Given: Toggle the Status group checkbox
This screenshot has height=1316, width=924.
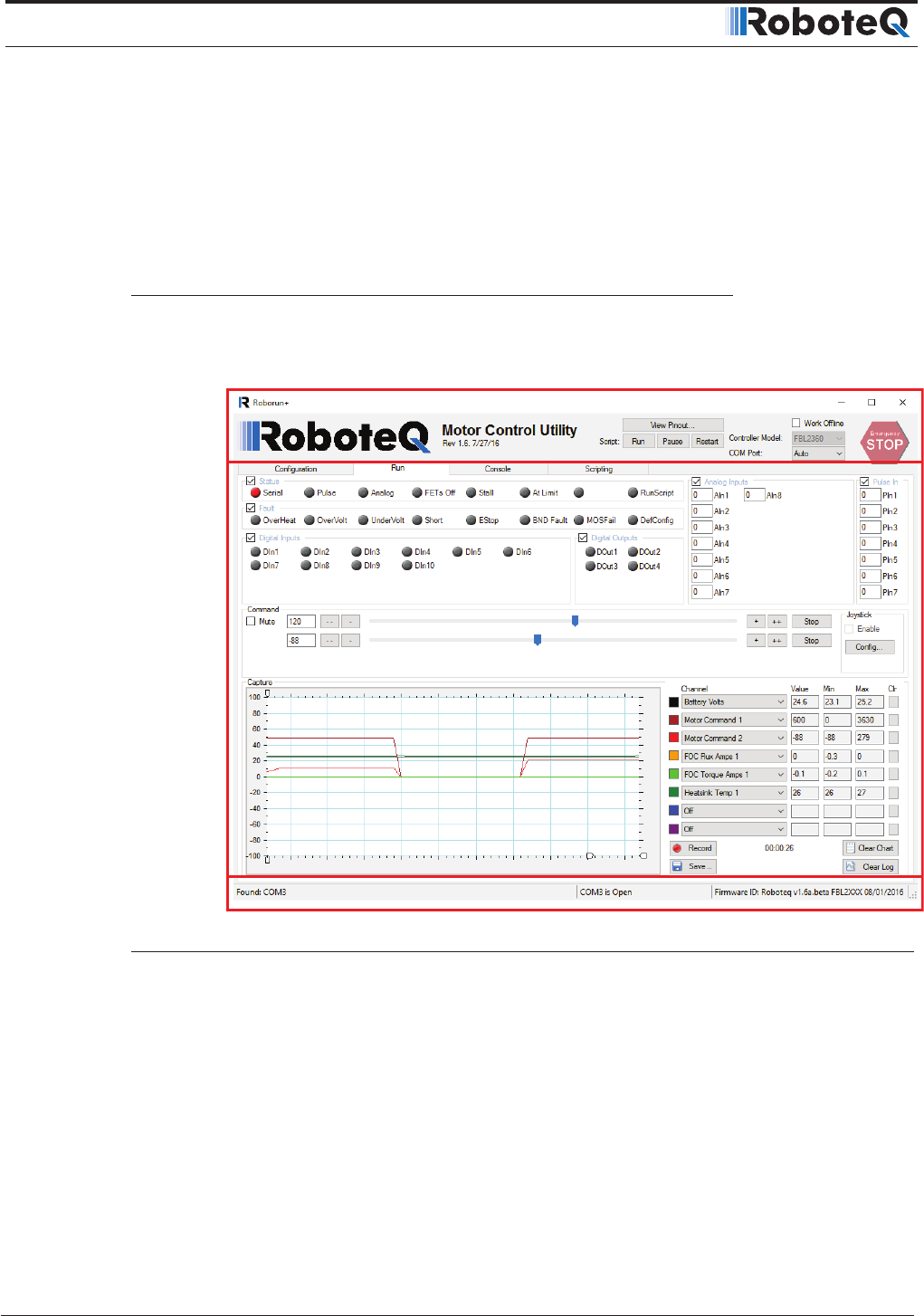Looking at the screenshot, I should click(x=251, y=482).
